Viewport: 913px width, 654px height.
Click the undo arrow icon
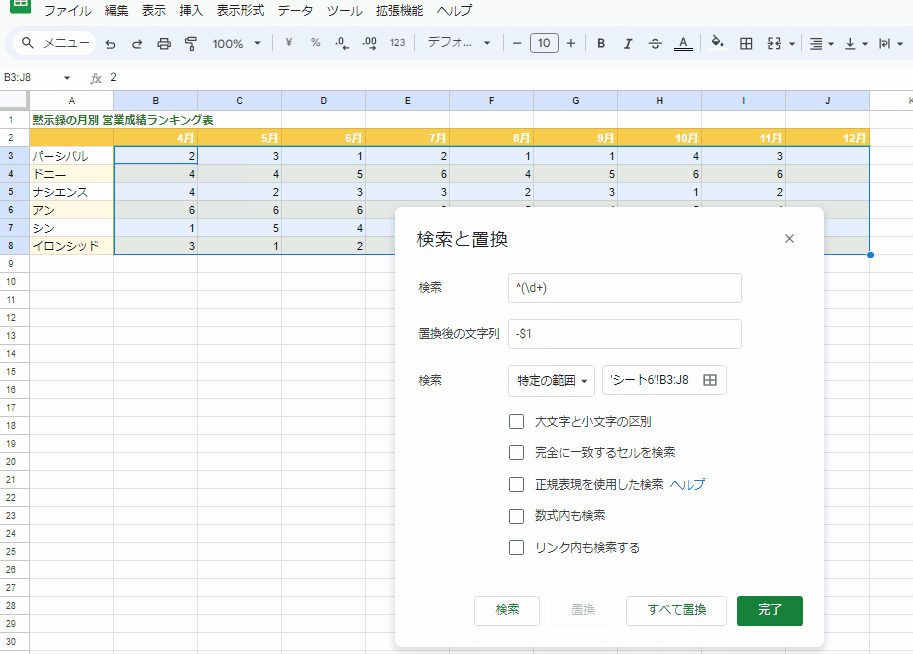pyautogui.click(x=110, y=44)
